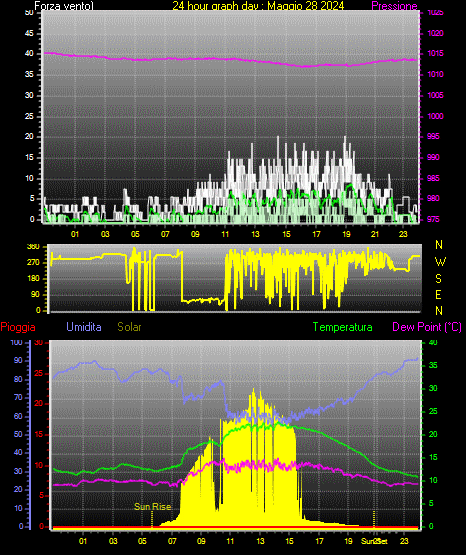Click the Solar legend label
466x555 pixels.
coord(129,327)
